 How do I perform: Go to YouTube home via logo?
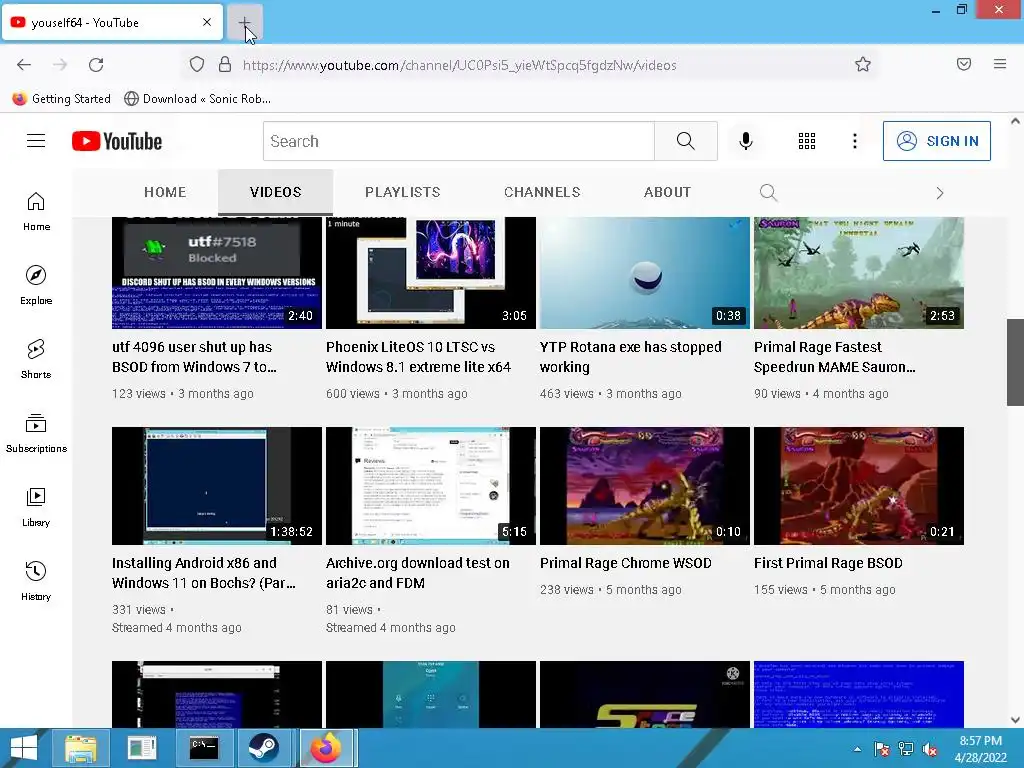coord(117,141)
